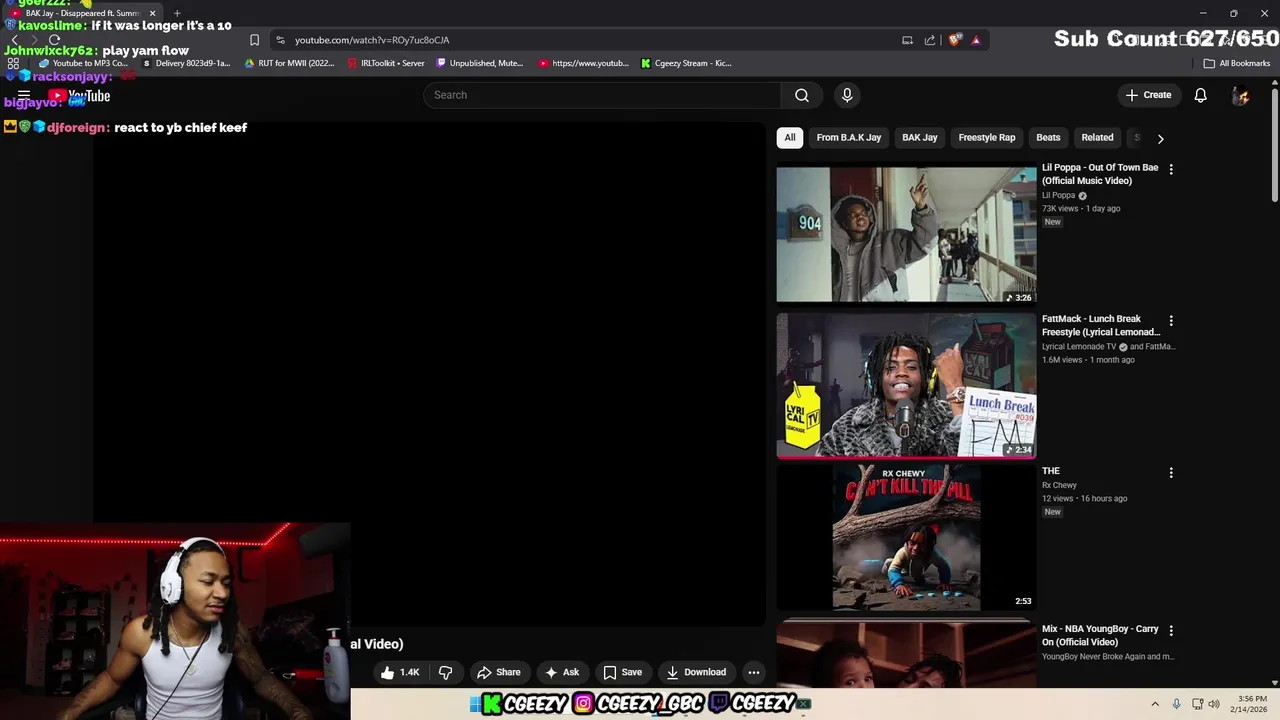Like the video with the thumbs-up button

pos(399,672)
